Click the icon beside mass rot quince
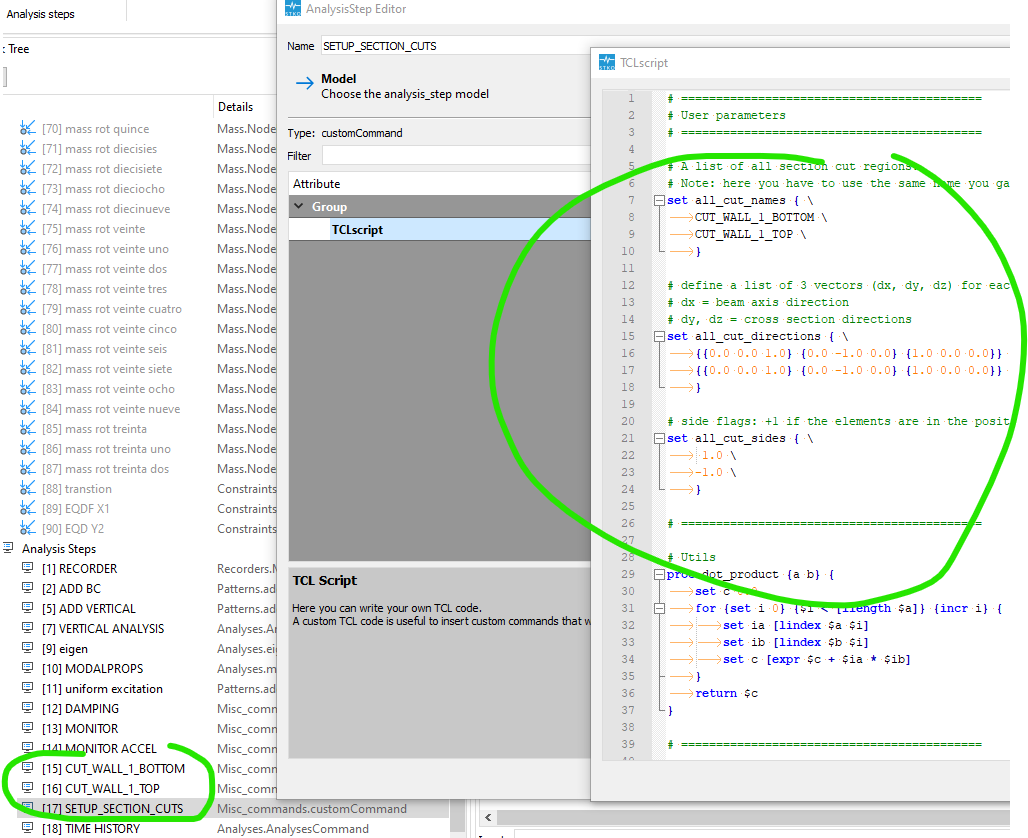The image size is (1028, 838). pos(28,128)
